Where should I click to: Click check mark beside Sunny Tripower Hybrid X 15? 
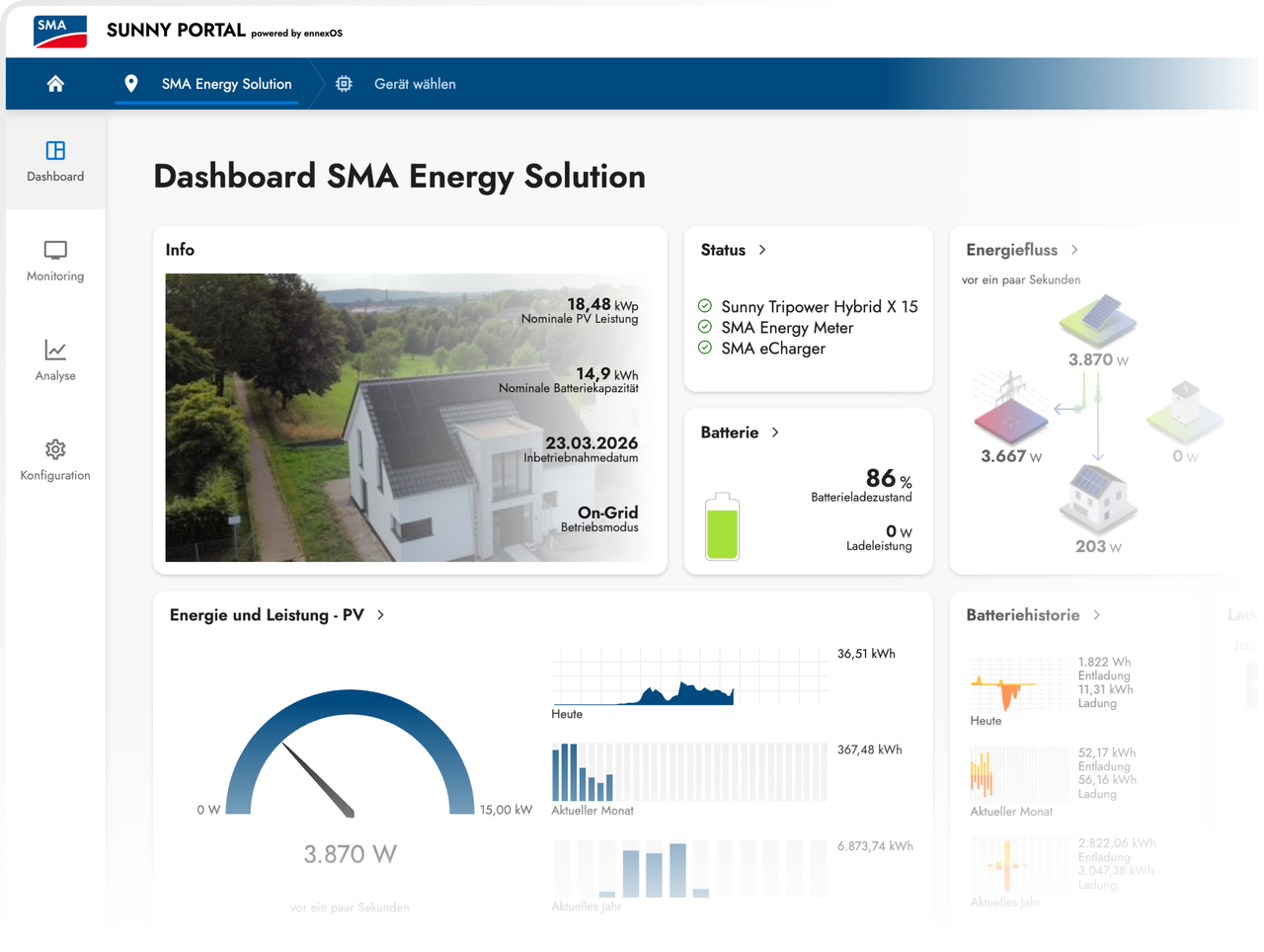[705, 306]
